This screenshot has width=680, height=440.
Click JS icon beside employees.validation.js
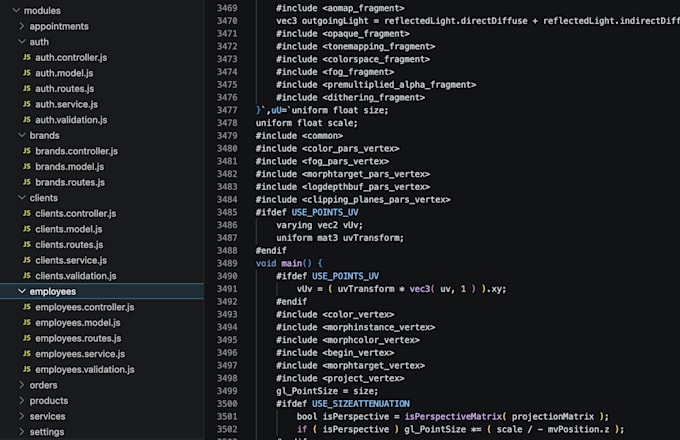27,369
